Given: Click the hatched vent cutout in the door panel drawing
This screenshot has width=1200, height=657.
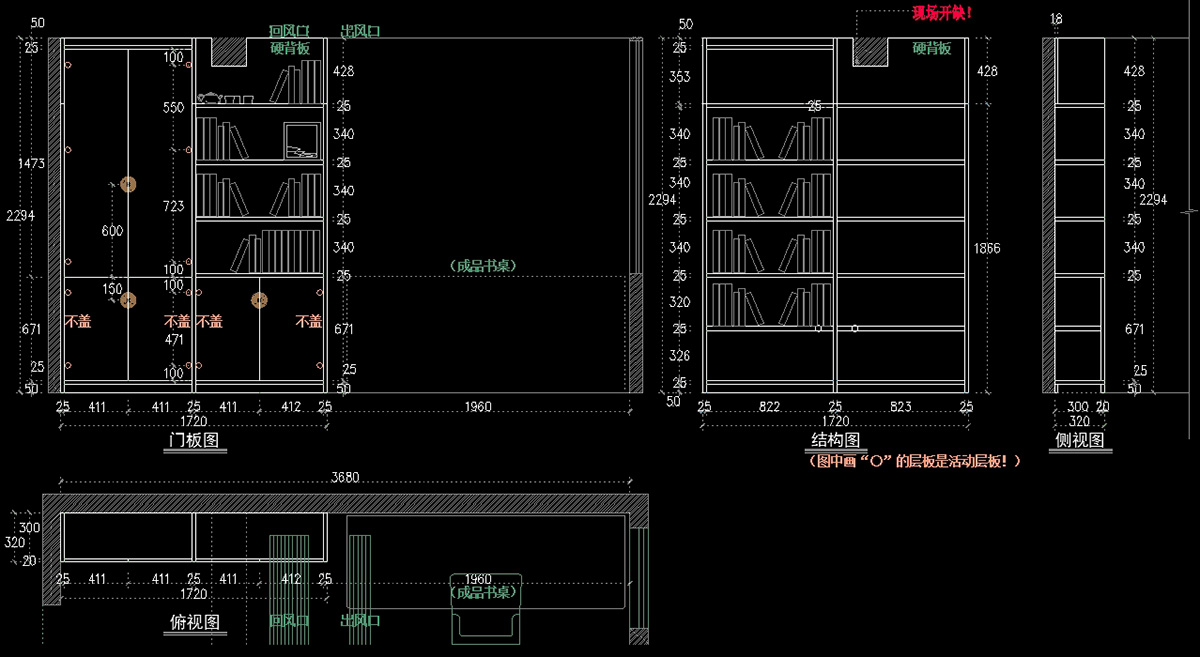Looking at the screenshot, I should tap(229, 52).
